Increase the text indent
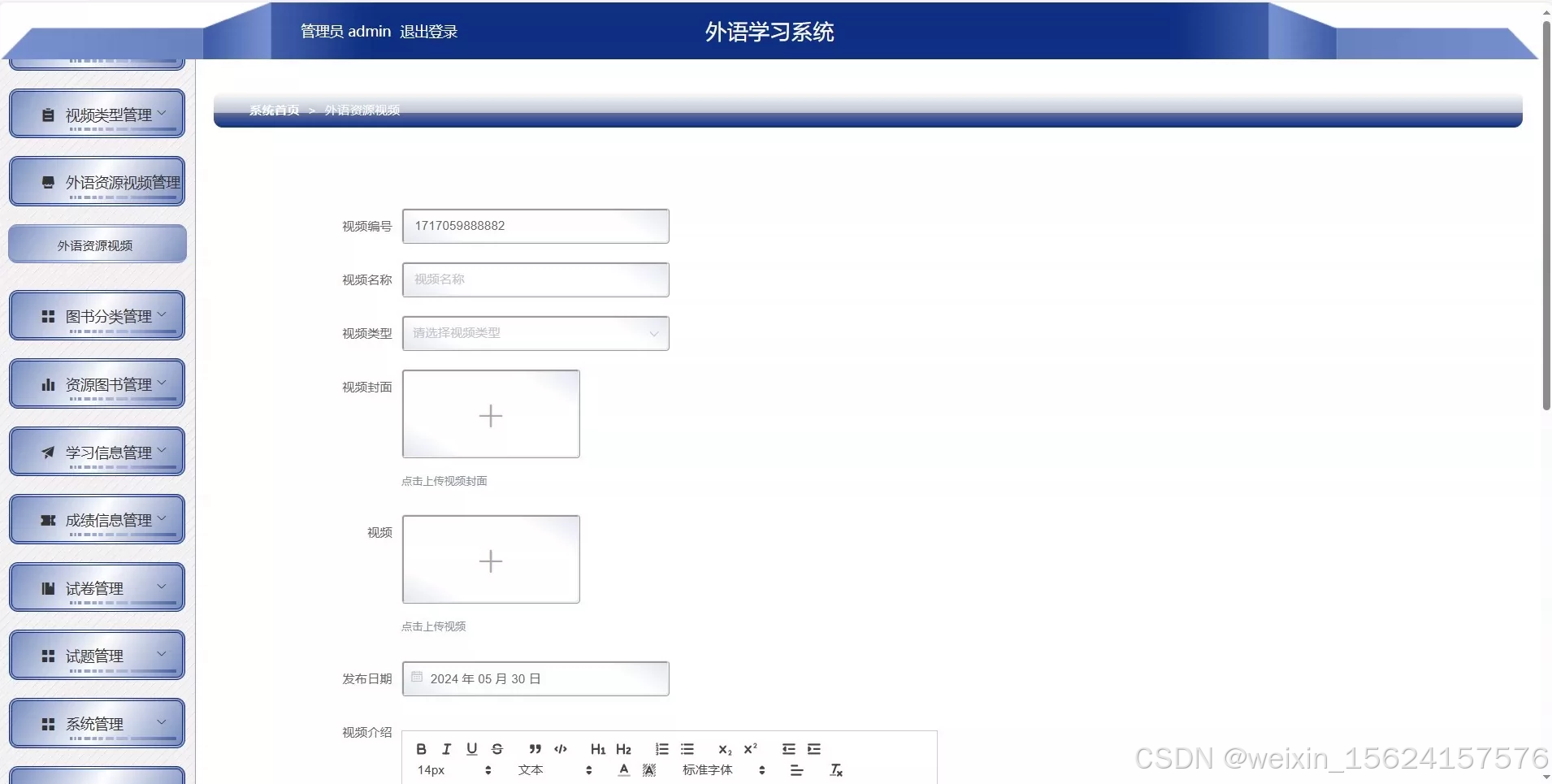Image resolution: width=1552 pixels, height=784 pixels. tap(814, 749)
